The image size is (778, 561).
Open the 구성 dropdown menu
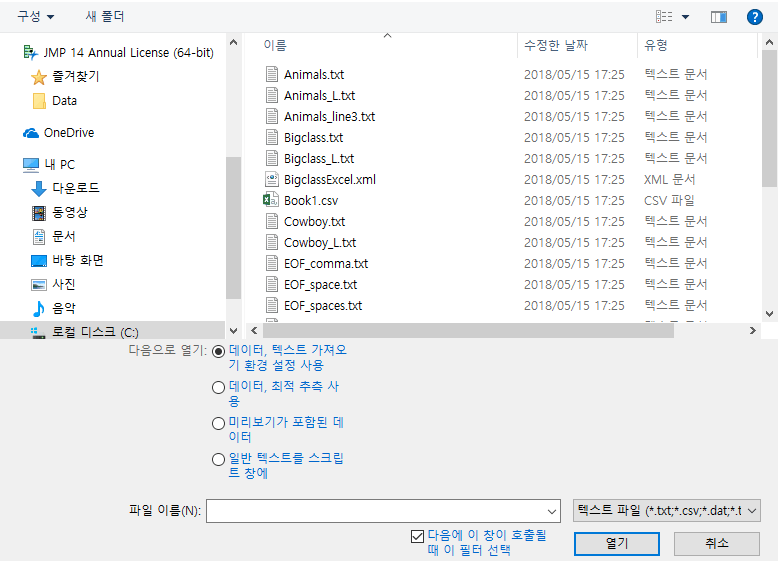tap(36, 16)
